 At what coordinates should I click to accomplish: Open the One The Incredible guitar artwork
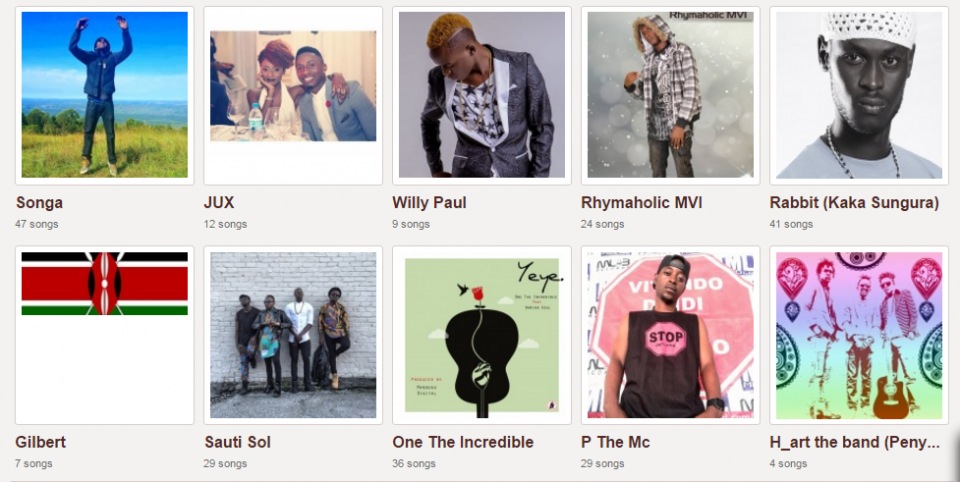tap(482, 335)
